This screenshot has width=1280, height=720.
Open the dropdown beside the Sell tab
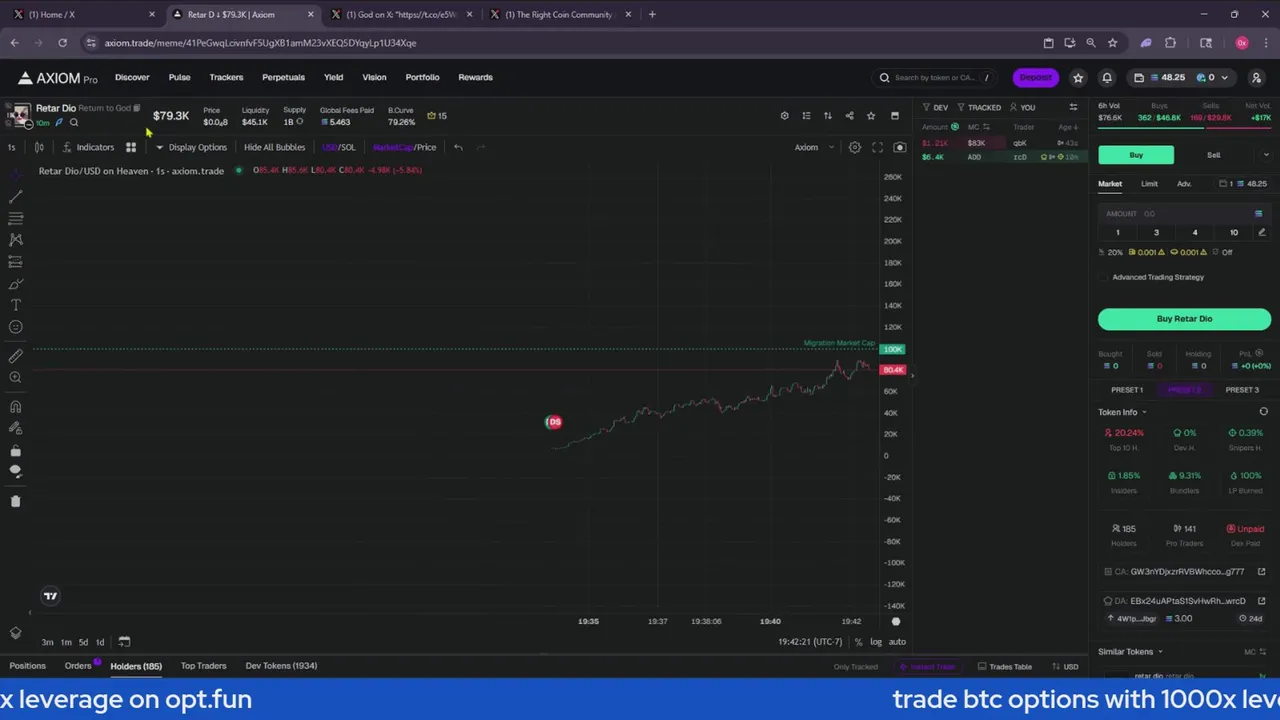1266,155
